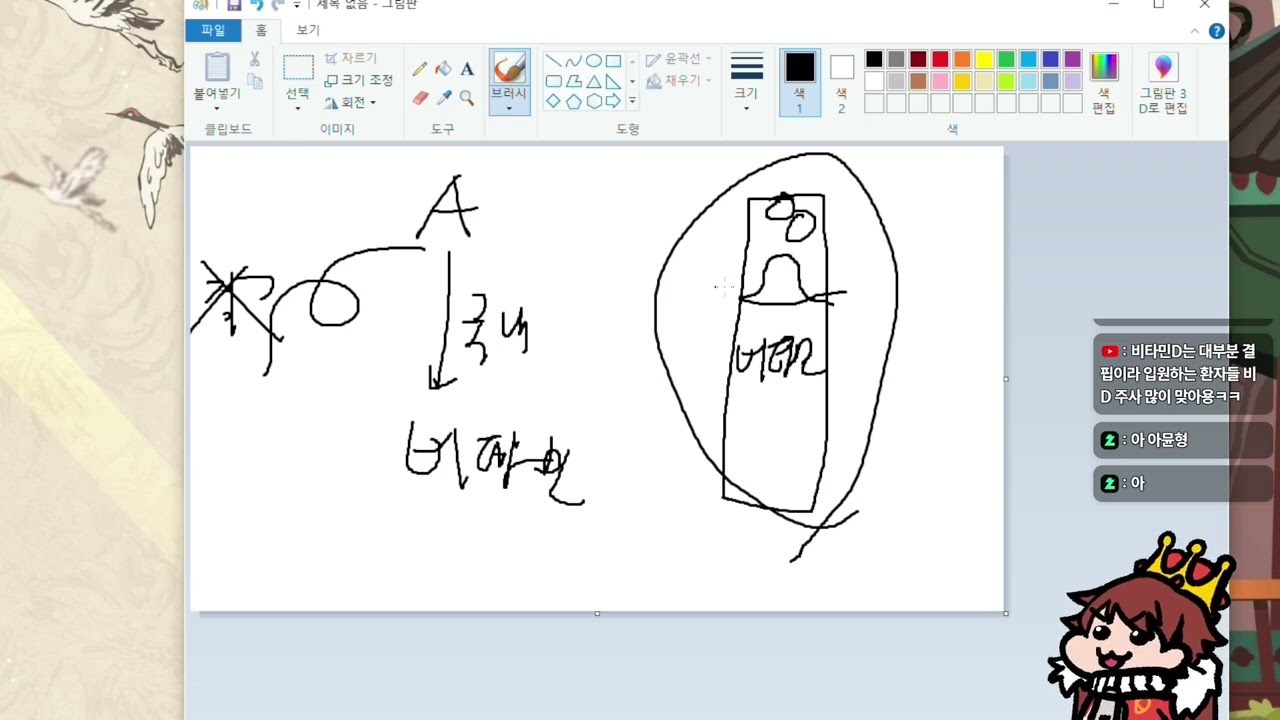Click the rectangular Select (선택) icon
This screenshot has height=720, width=1280.
(x=298, y=67)
